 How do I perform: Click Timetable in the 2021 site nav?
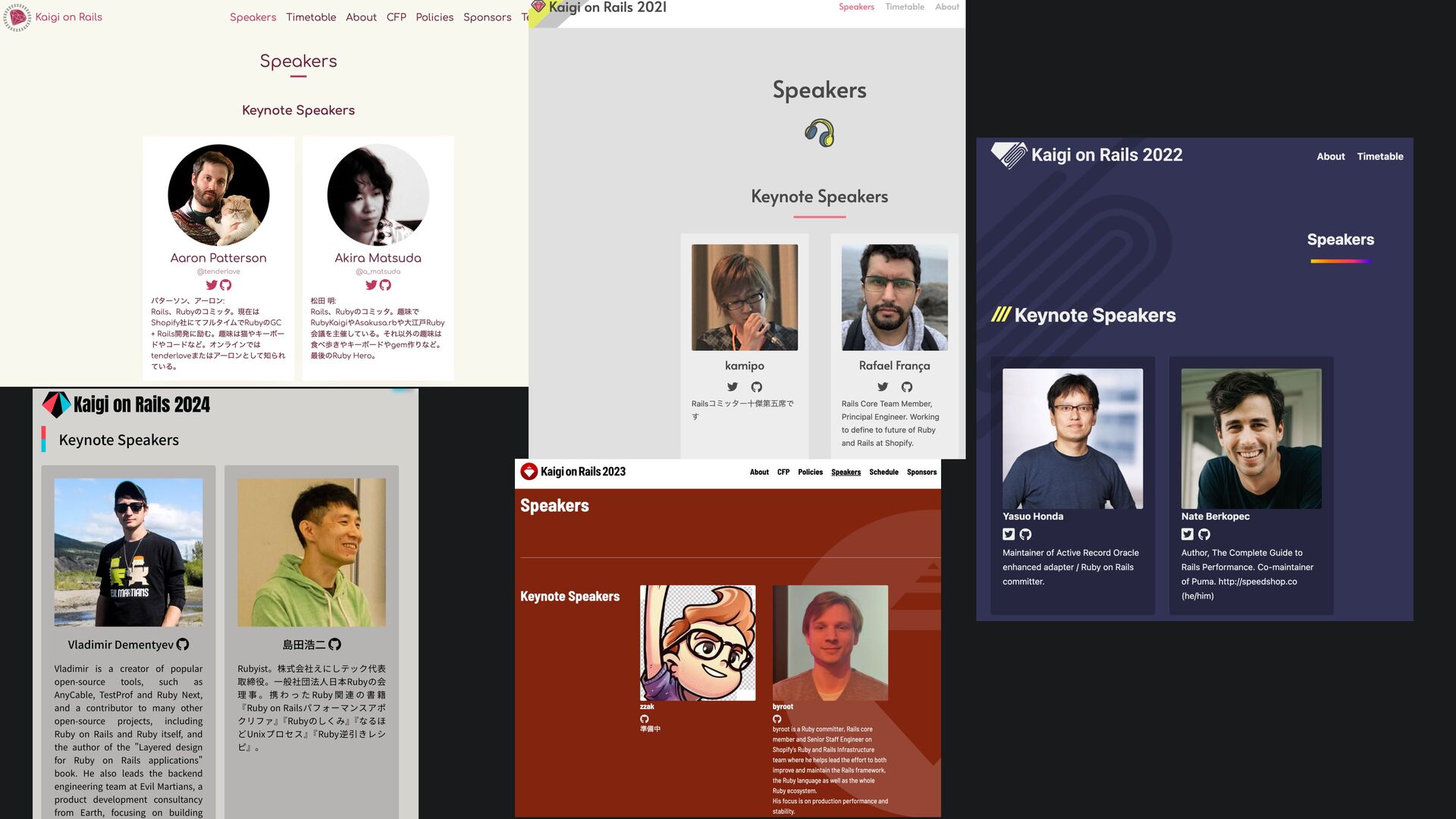tap(905, 7)
